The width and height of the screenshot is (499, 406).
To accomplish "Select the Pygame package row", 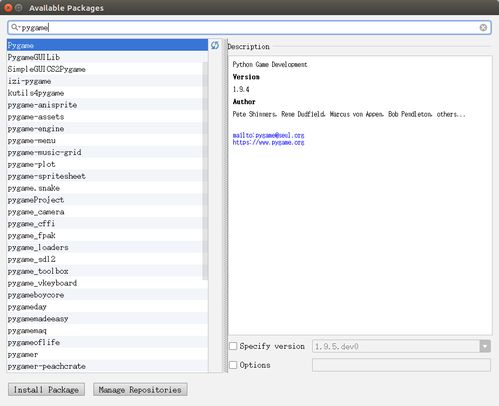I will pos(107,45).
